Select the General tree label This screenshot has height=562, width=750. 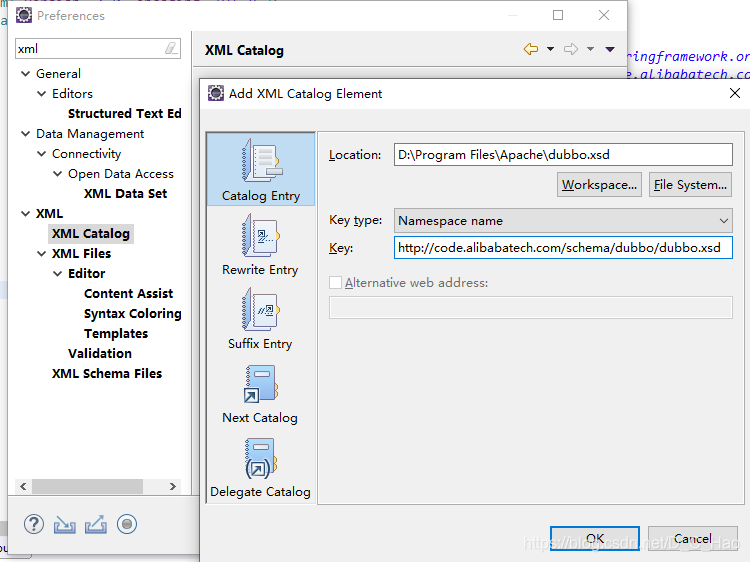tap(58, 74)
